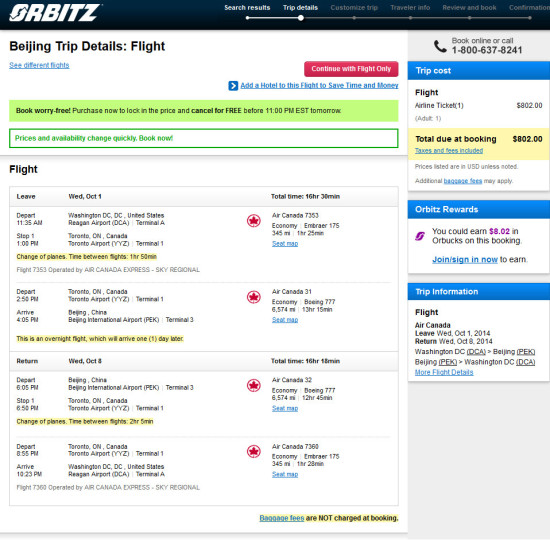The width and height of the screenshot is (550, 540).
Task: Open More Flight Details link
Action: click(x=444, y=372)
